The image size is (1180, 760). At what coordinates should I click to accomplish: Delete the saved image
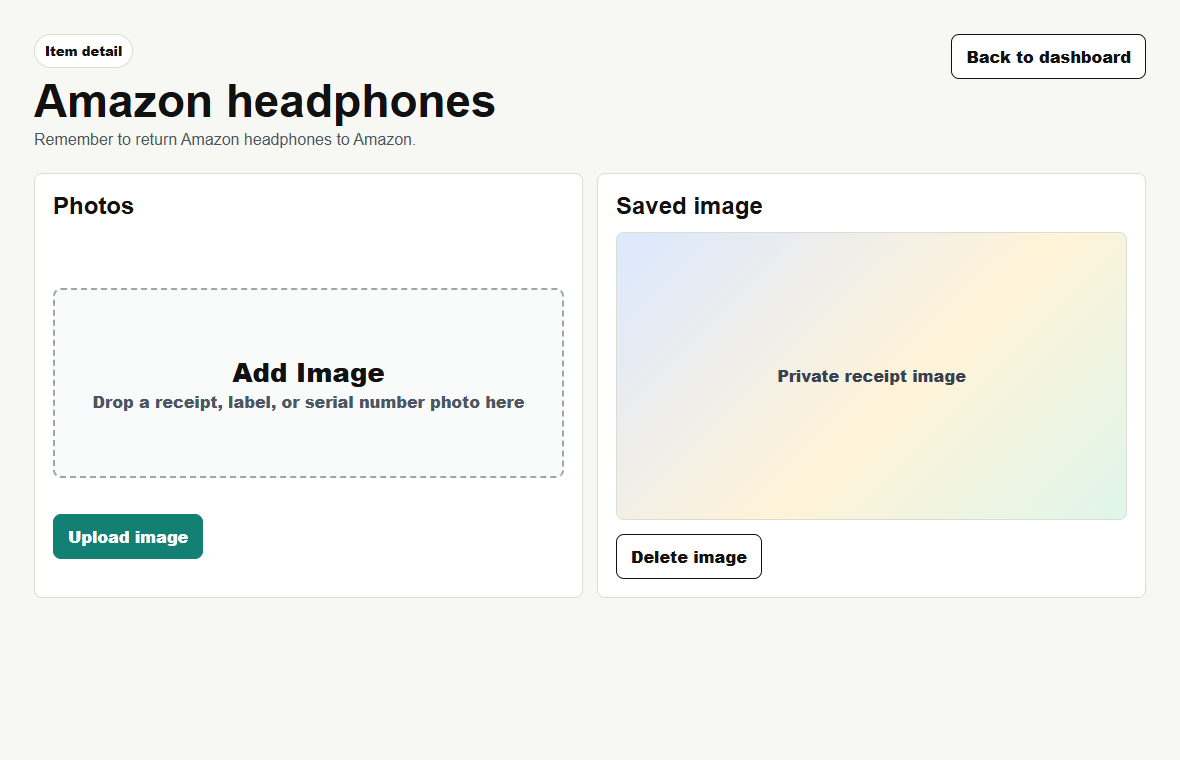(689, 557)
